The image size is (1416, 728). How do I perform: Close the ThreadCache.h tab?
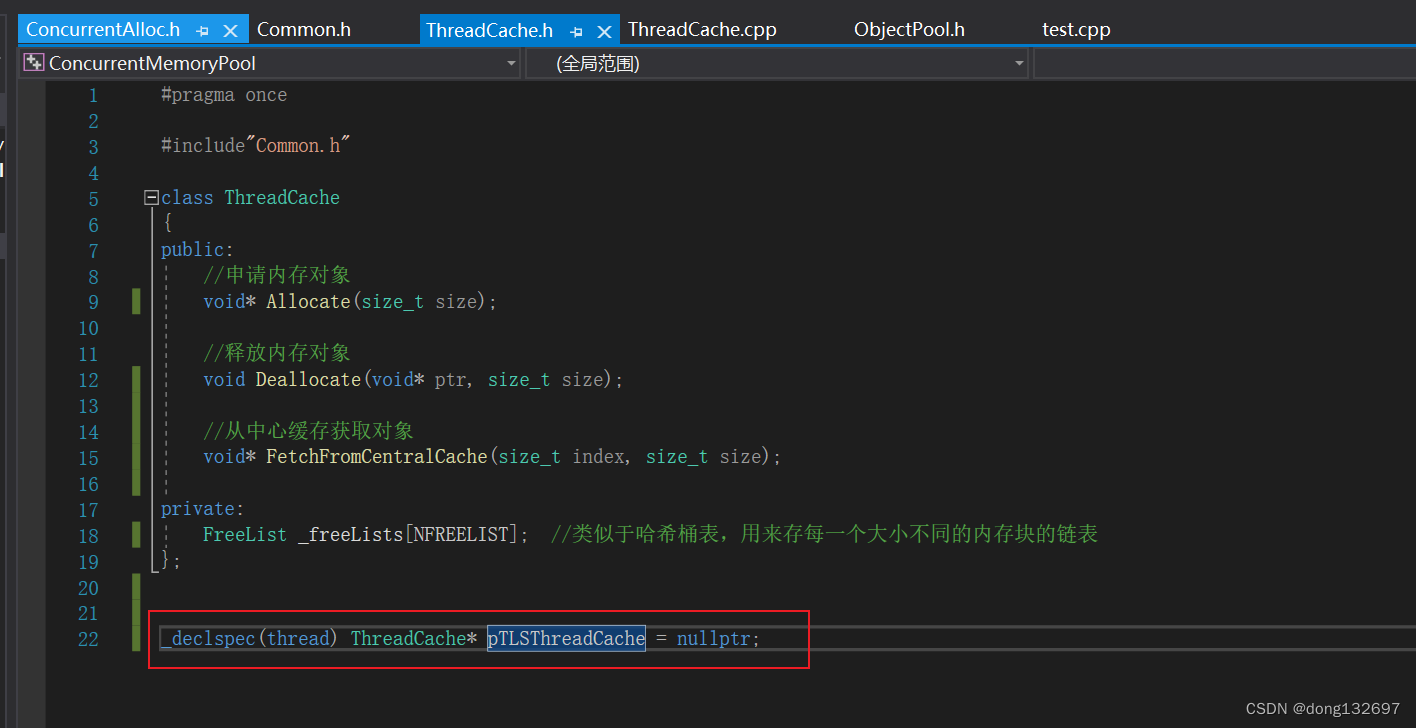coord(603,31)
